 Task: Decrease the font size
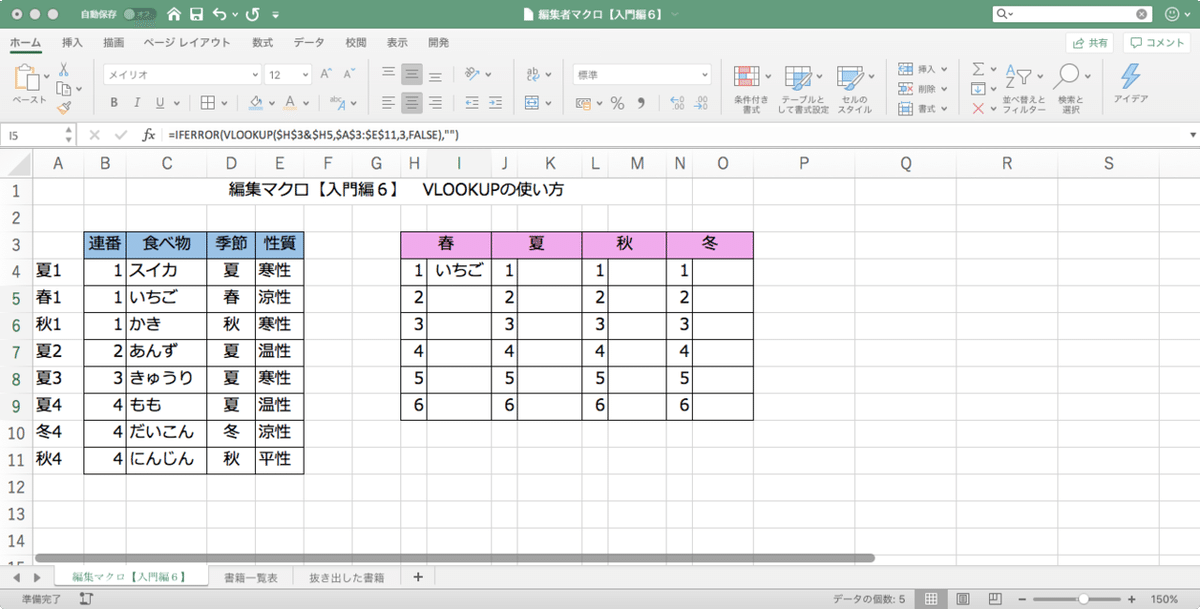tap(347, 75)
